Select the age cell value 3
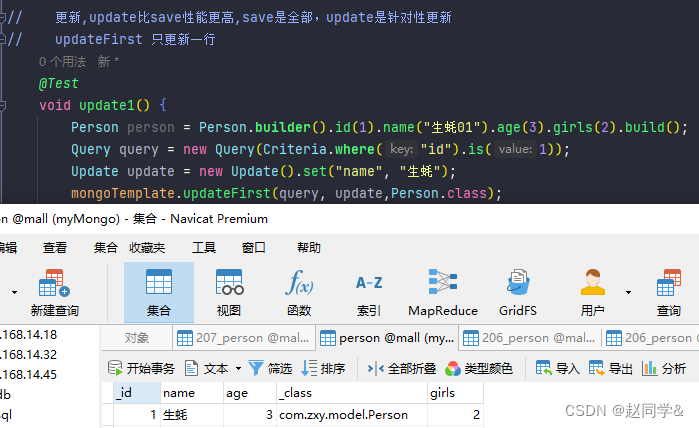699x428 pixels. 250,415
